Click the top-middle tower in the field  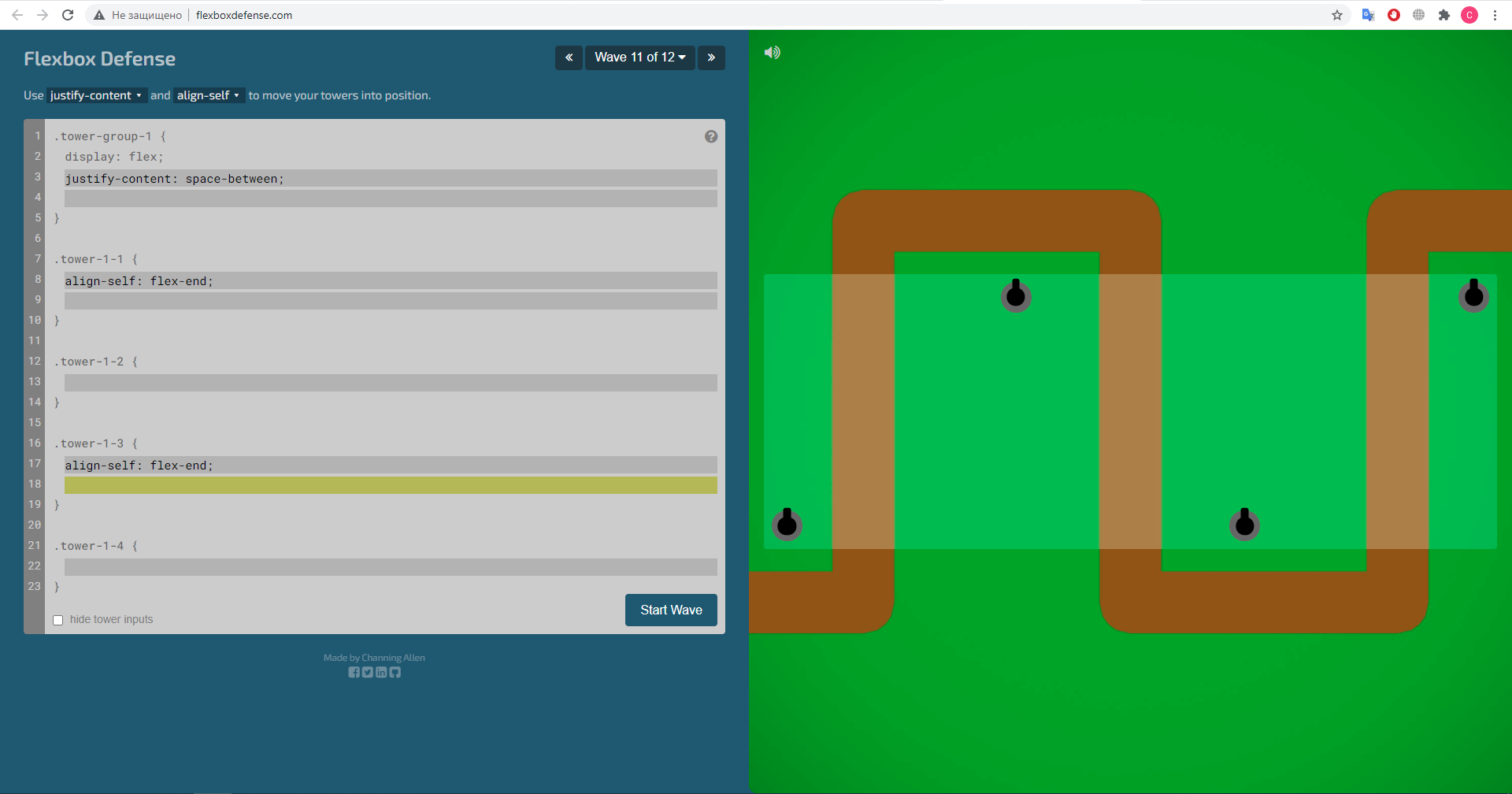tap(1016, 295)
